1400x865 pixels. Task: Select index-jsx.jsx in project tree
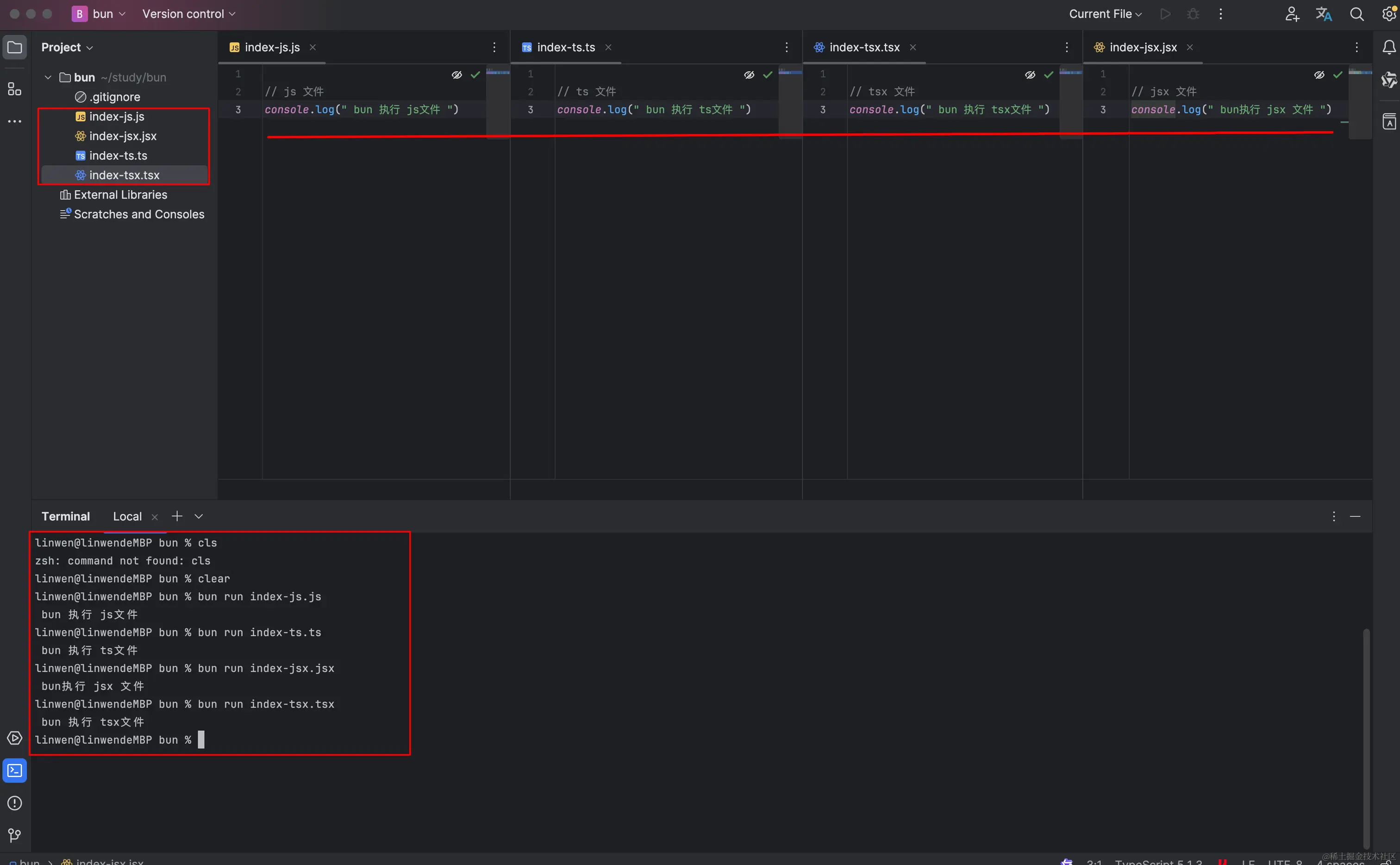pyautogui.click(x=124, y=136)
